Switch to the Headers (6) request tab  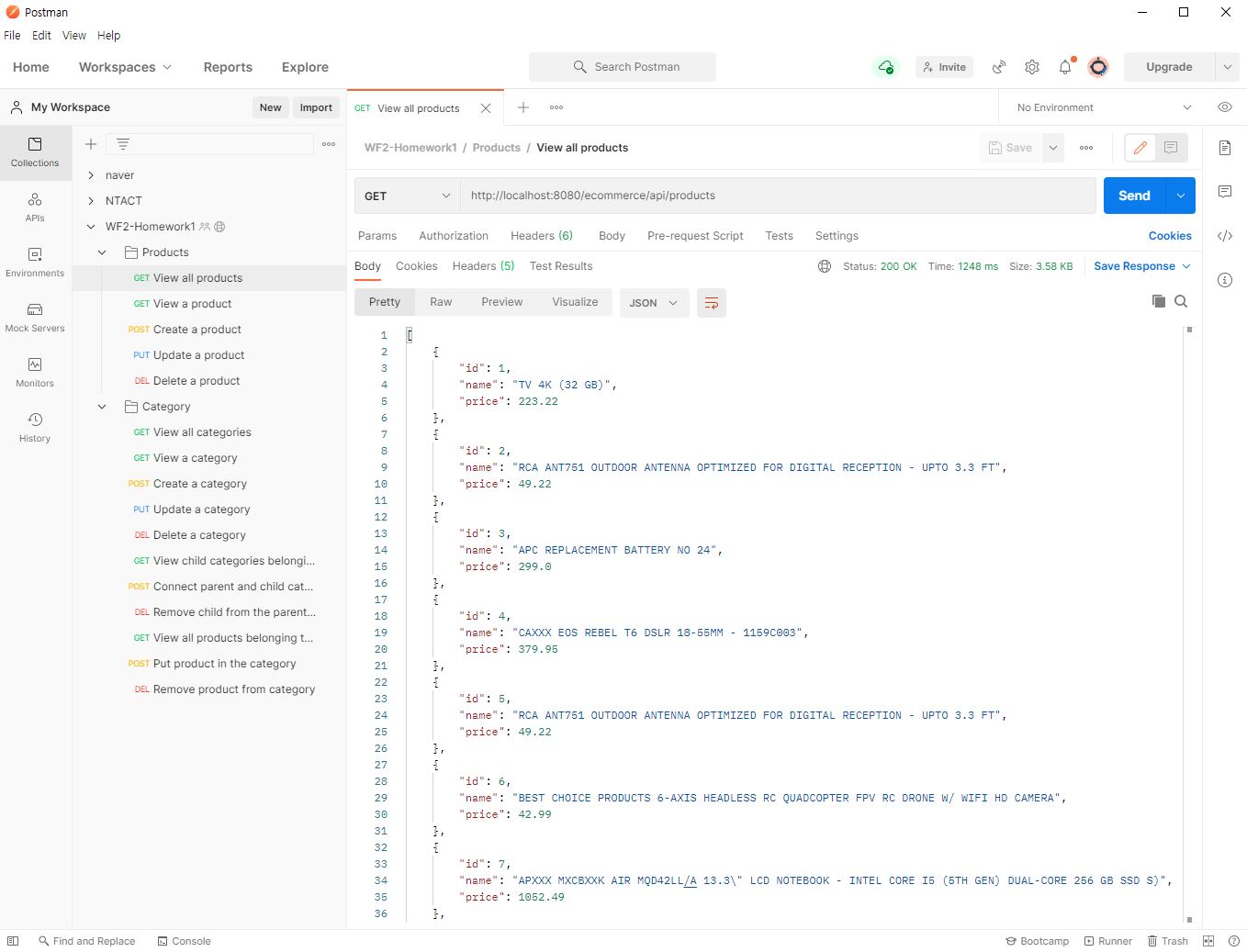click(x=542, y=236)
